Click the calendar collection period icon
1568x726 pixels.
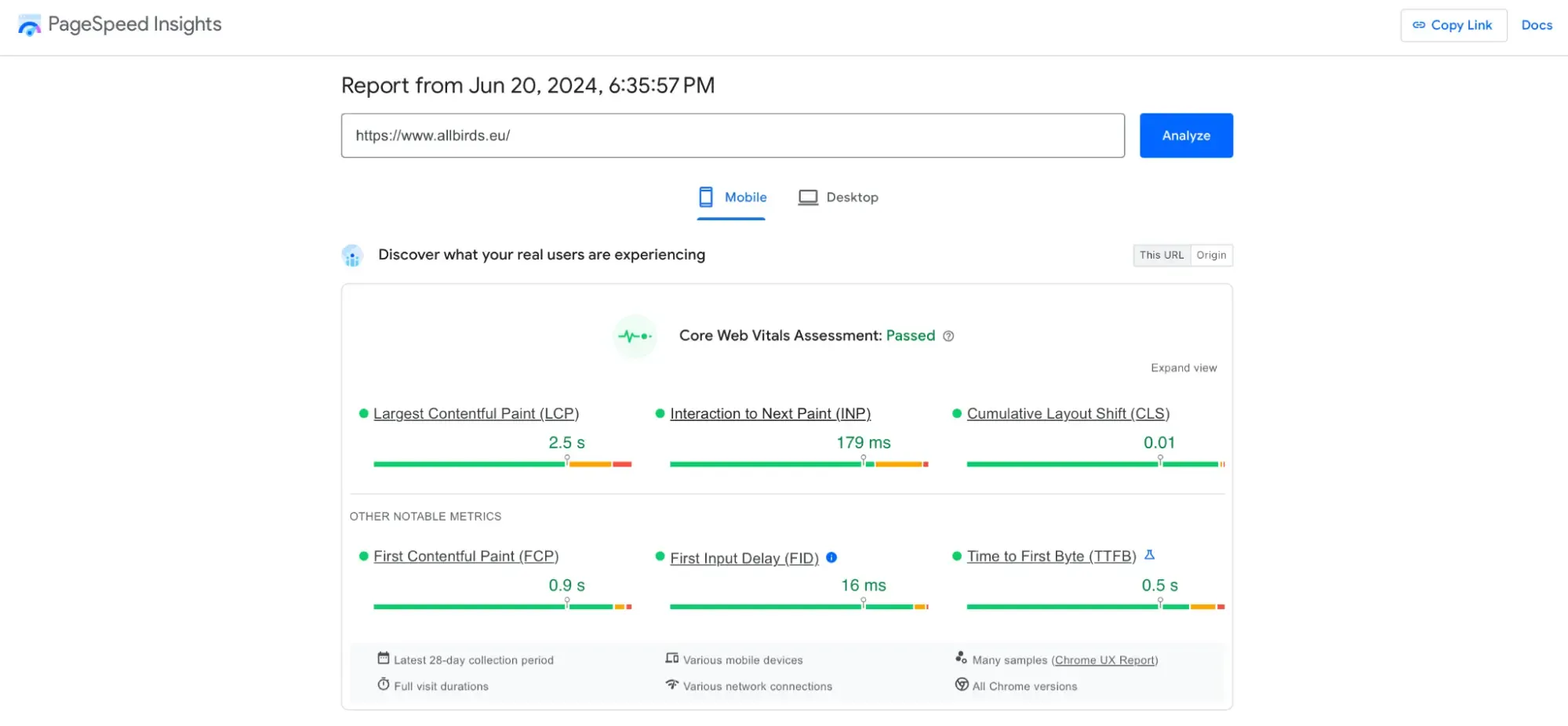coord(384,658)
